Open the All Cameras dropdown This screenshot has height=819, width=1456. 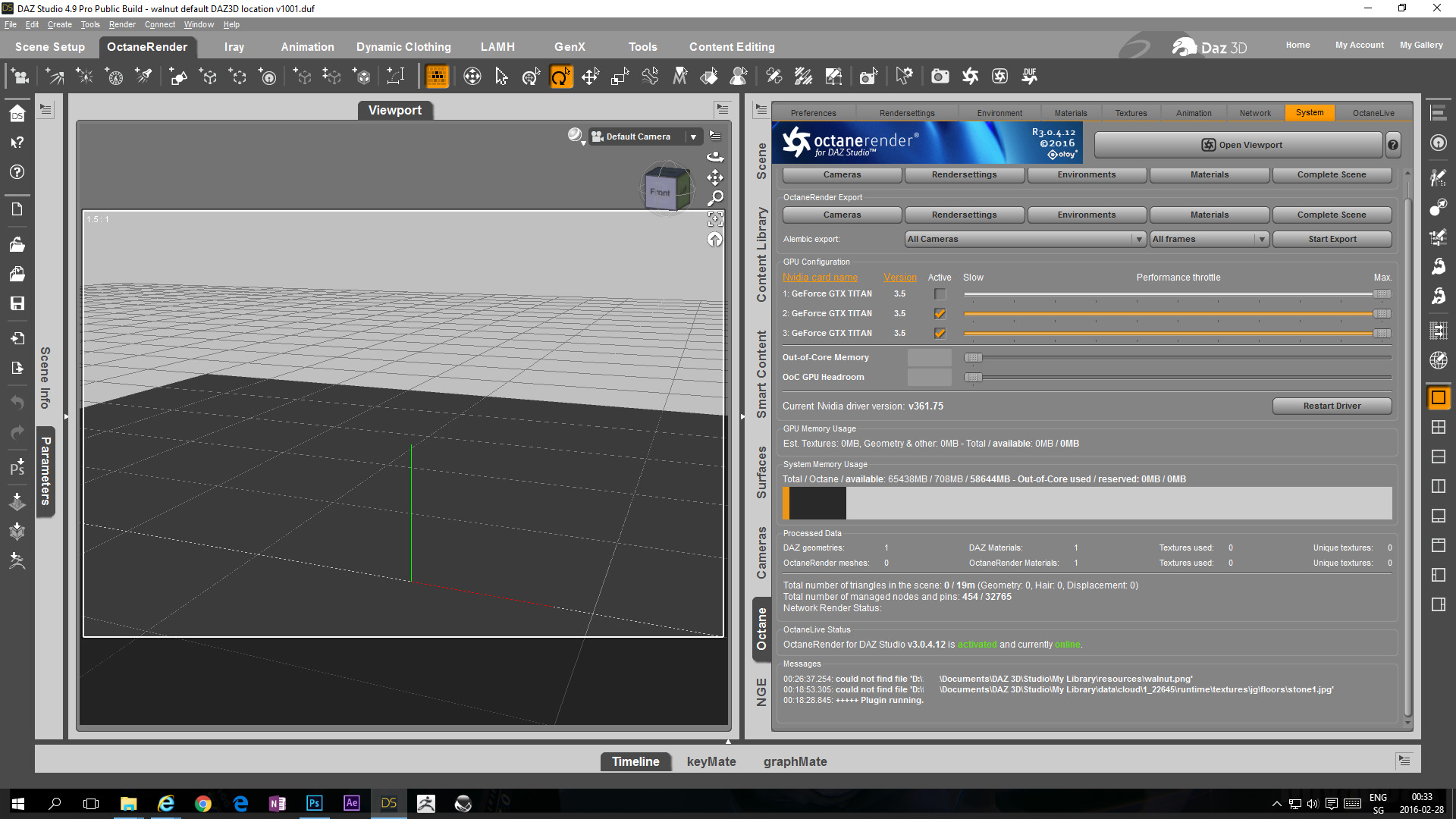tap(1025, 239)
